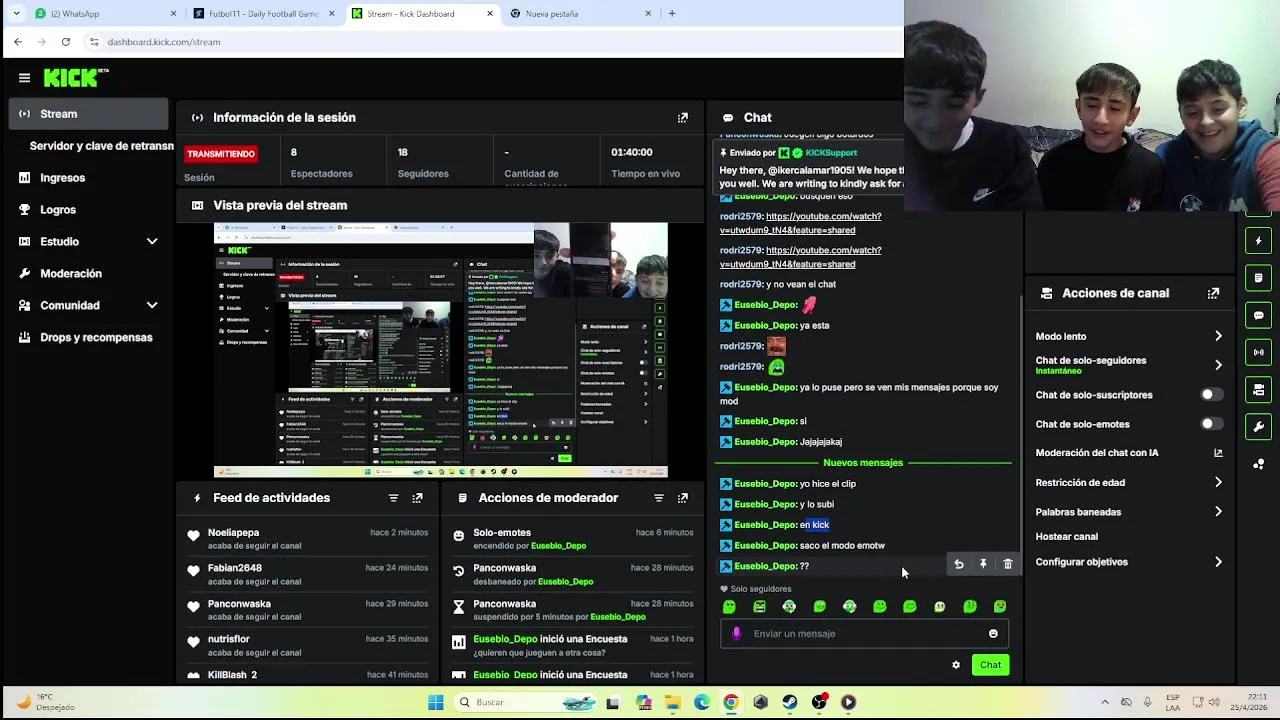The image size is (1280, 720).
Task: Expand Palabras baneadas settings
Action: coord(1218,512)
